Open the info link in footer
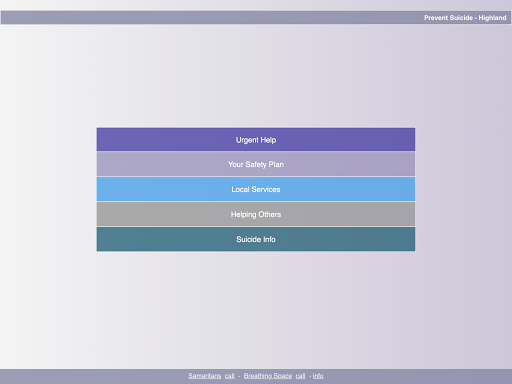 tap(318, 376)
